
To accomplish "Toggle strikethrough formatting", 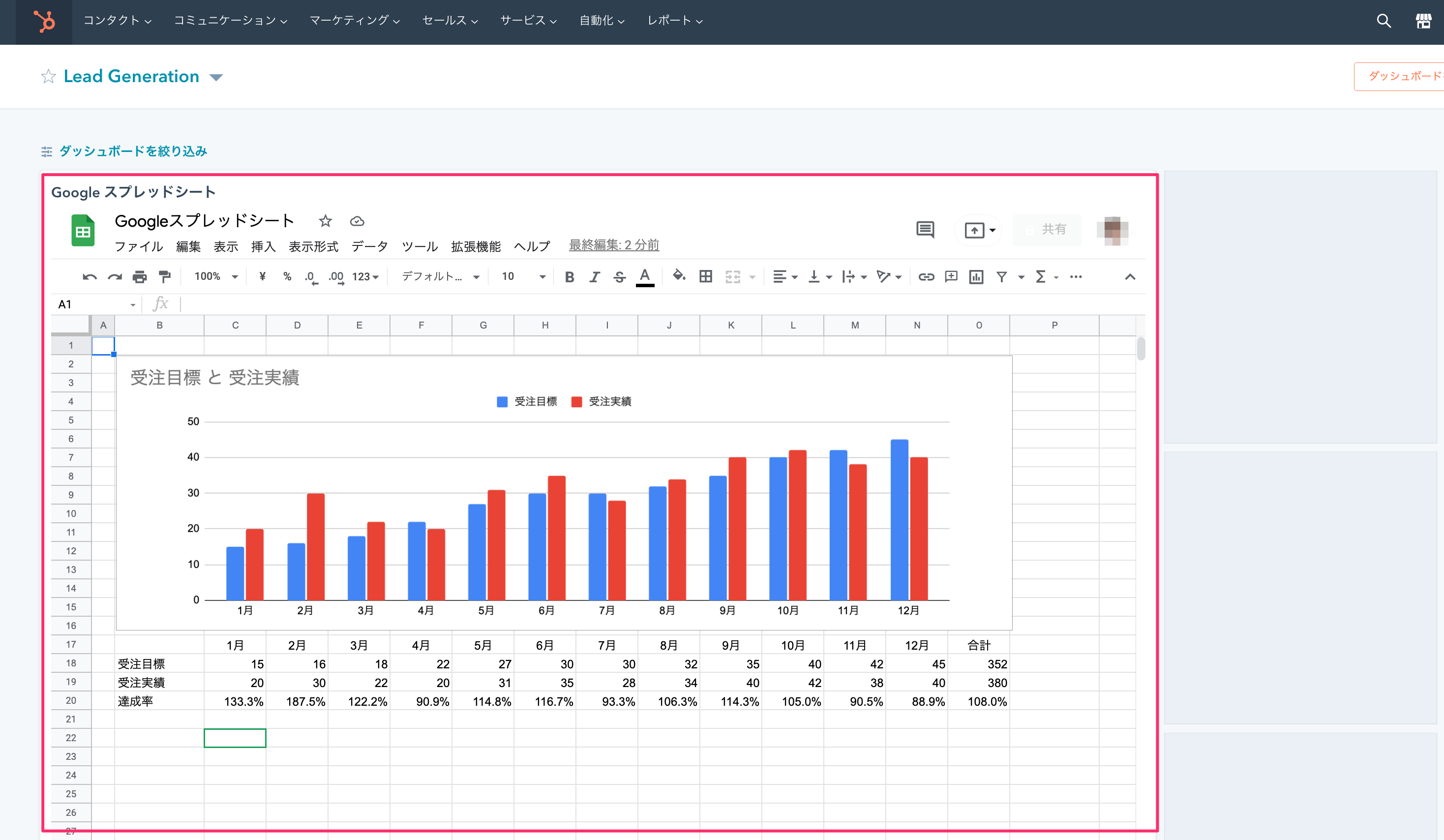I will 619,277.
